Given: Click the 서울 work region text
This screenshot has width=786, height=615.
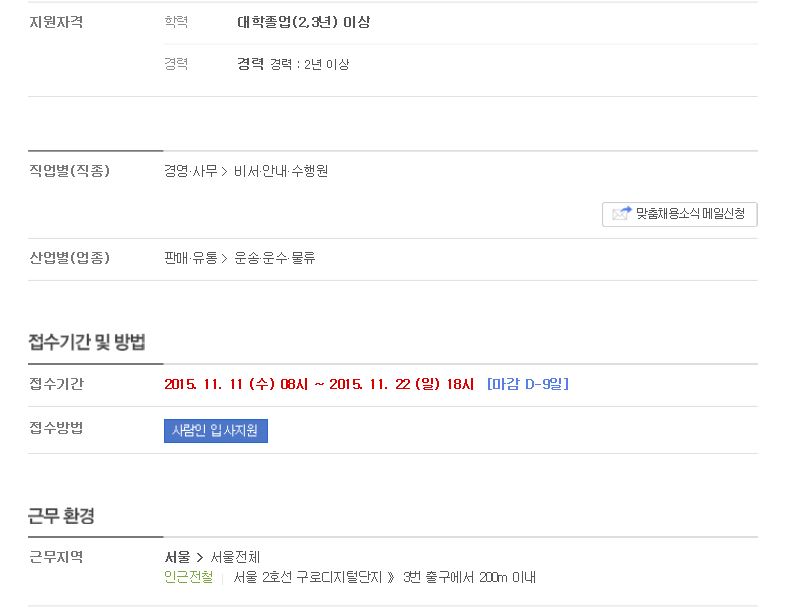Looking at the screenshot, I should click(177, 557).
